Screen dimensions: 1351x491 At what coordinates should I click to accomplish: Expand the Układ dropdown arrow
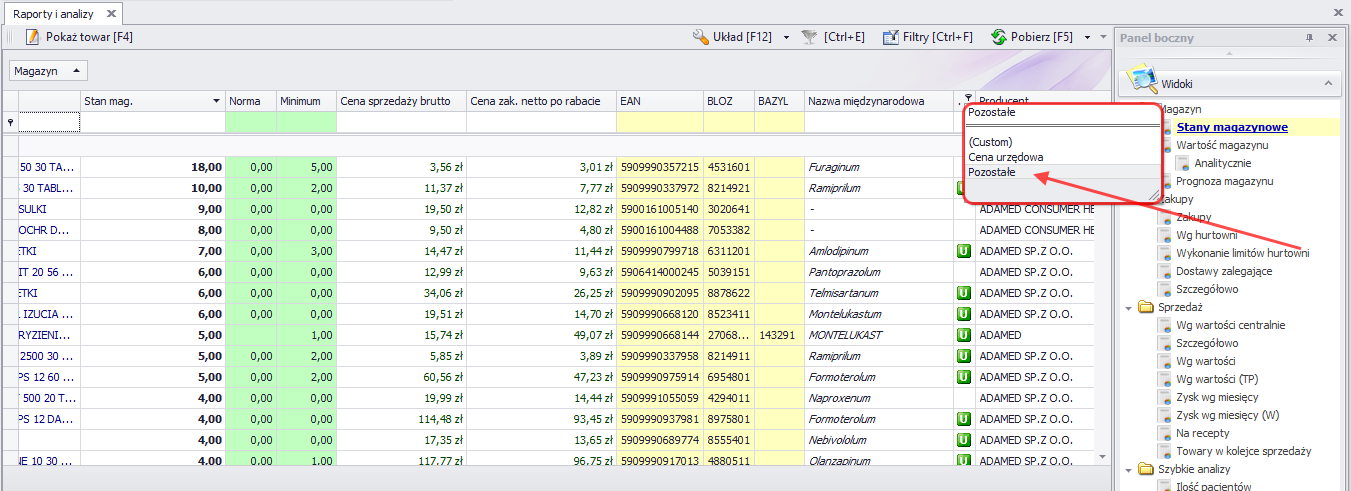point(786,38)
